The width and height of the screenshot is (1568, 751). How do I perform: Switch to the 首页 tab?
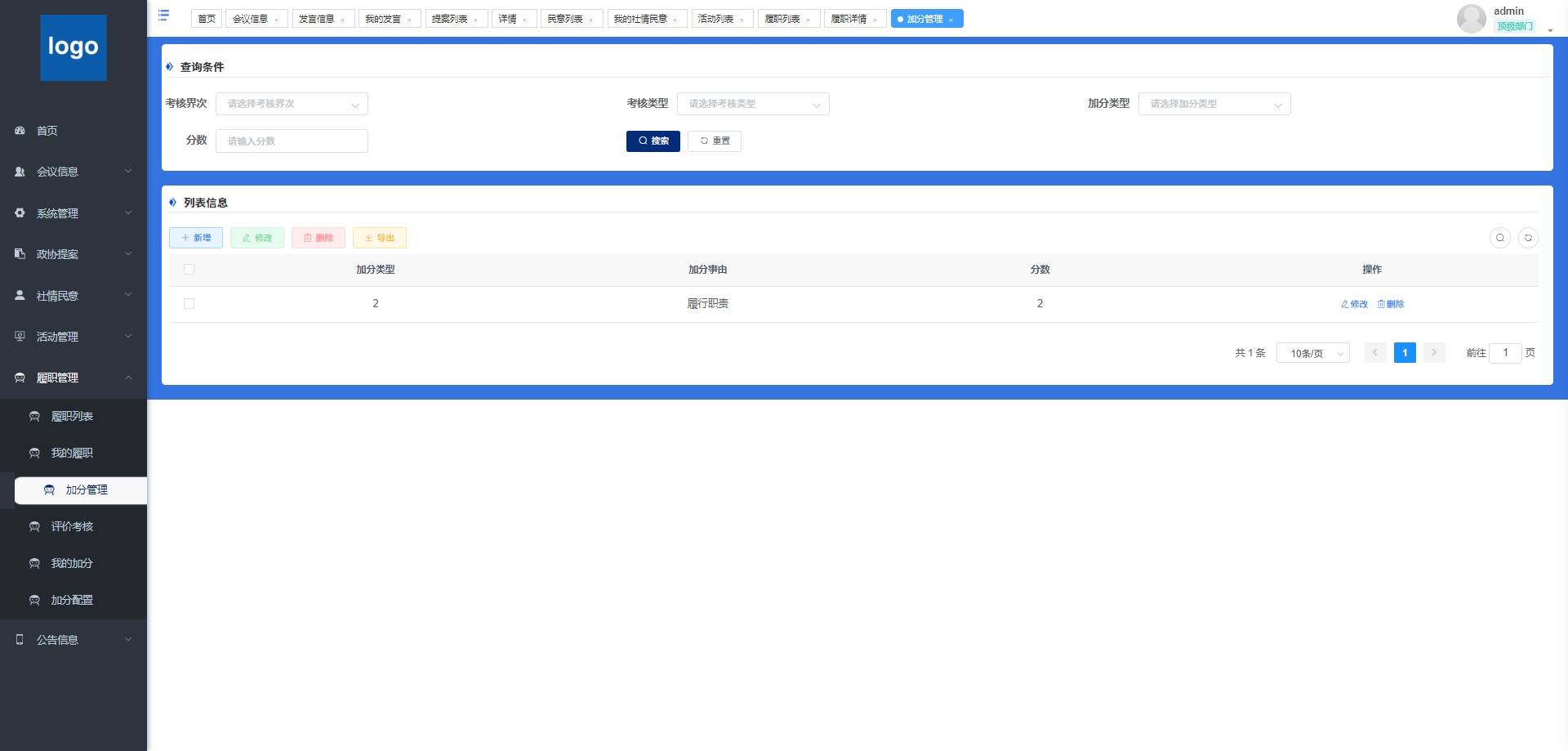[x=207, y=19]
